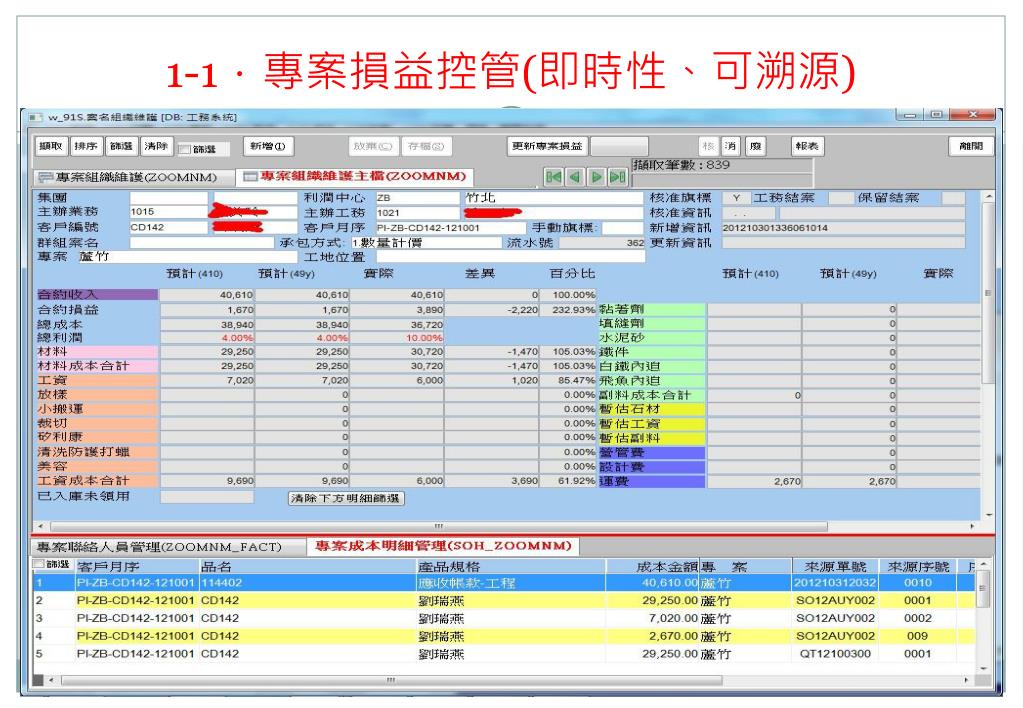The width and height of the screenshot is (1023, 708).
Task: Click the 運費 blue label
Action: click(651, 482)
